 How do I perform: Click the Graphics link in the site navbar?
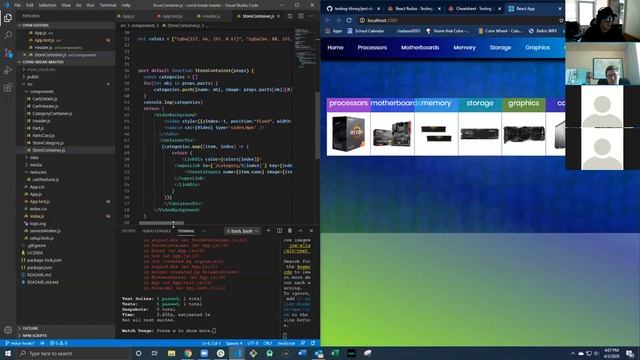pos(538,48)
